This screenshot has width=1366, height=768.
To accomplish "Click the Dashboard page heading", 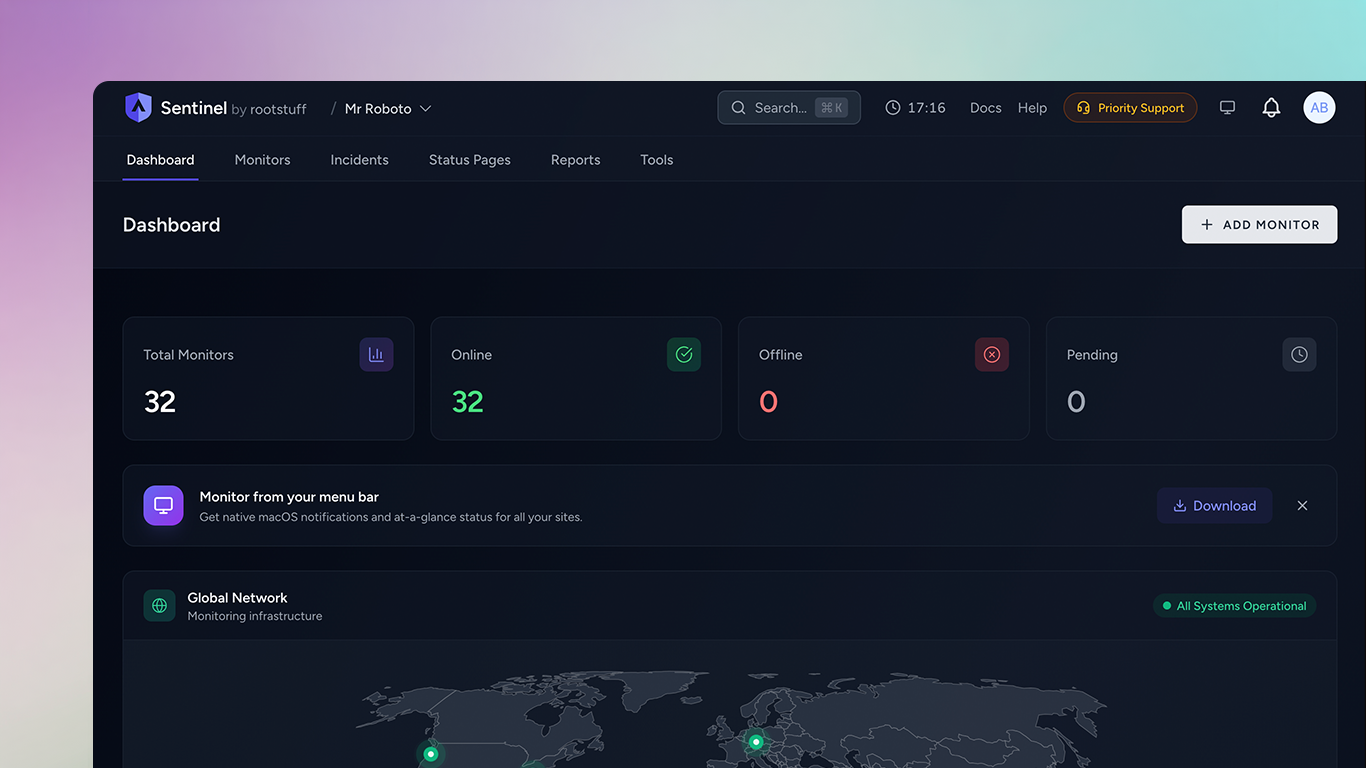I will coord(171,225).
